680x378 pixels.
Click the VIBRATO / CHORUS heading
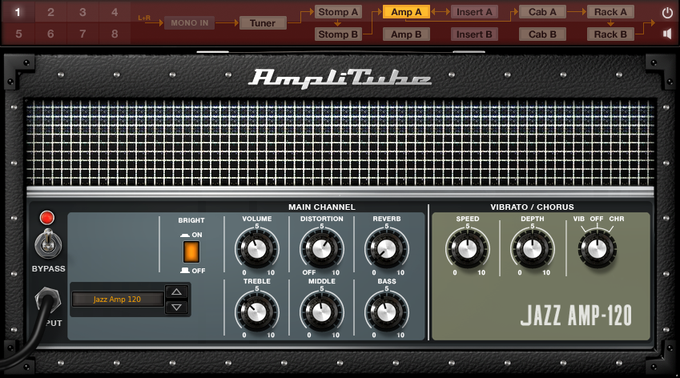pyautogui.click(x=532, y=207)
